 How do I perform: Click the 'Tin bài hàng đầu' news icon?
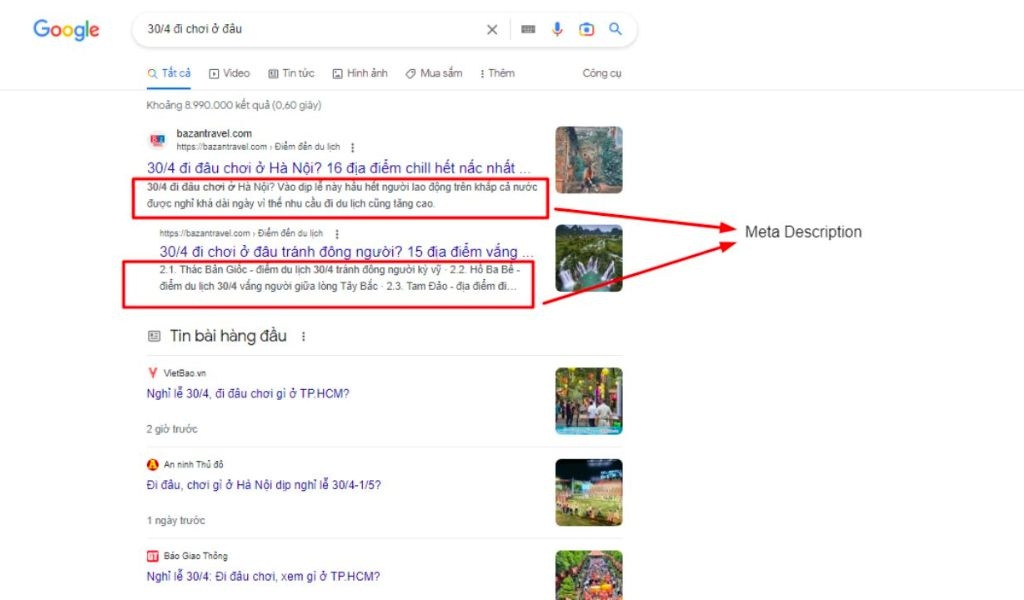154,336
